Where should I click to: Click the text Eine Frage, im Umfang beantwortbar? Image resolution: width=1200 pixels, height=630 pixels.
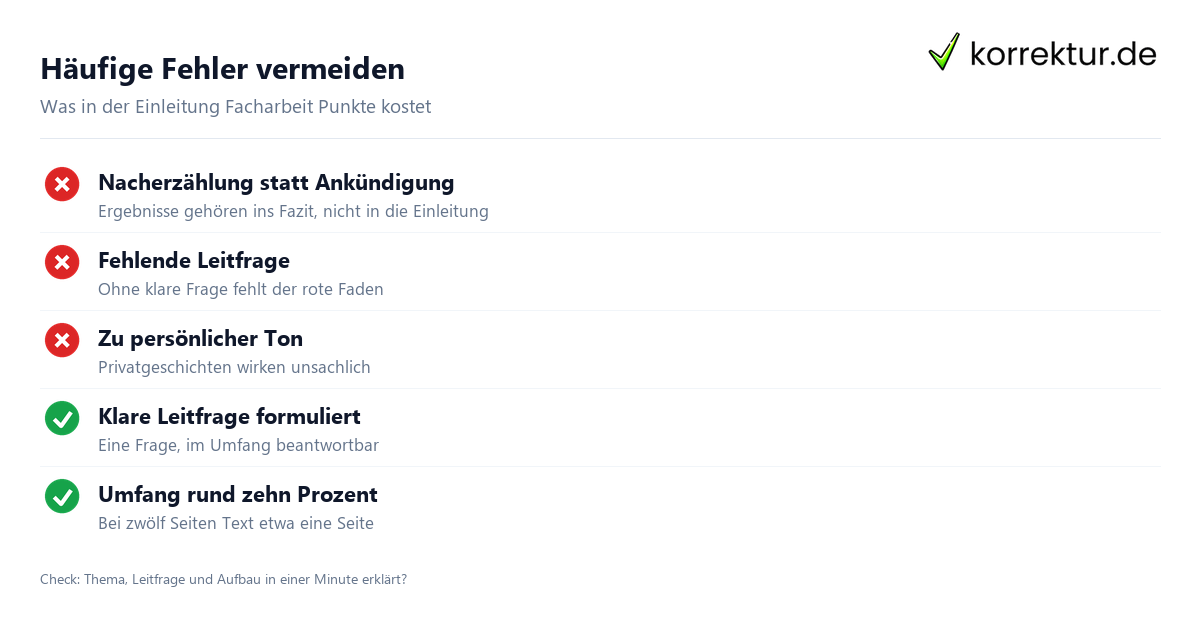point(238,446)
